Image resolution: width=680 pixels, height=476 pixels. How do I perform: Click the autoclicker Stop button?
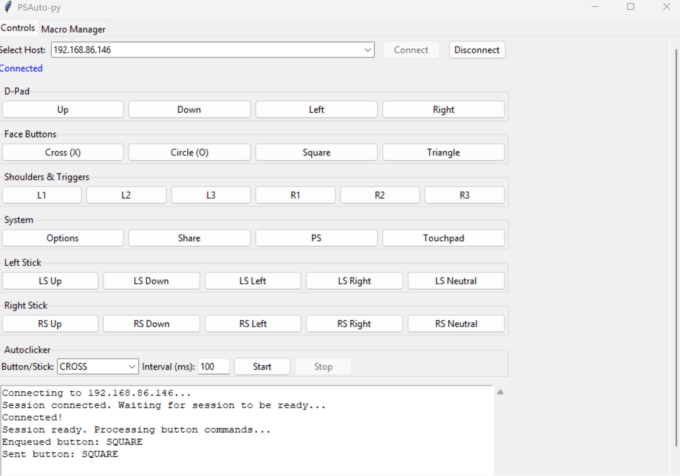(x=323, y=367)
